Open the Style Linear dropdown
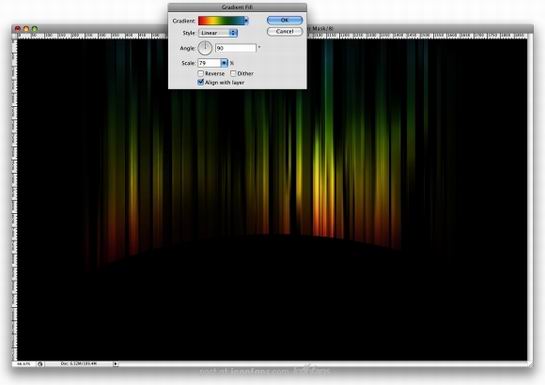The width and height of the screenshot is (545, 385). 218,33
